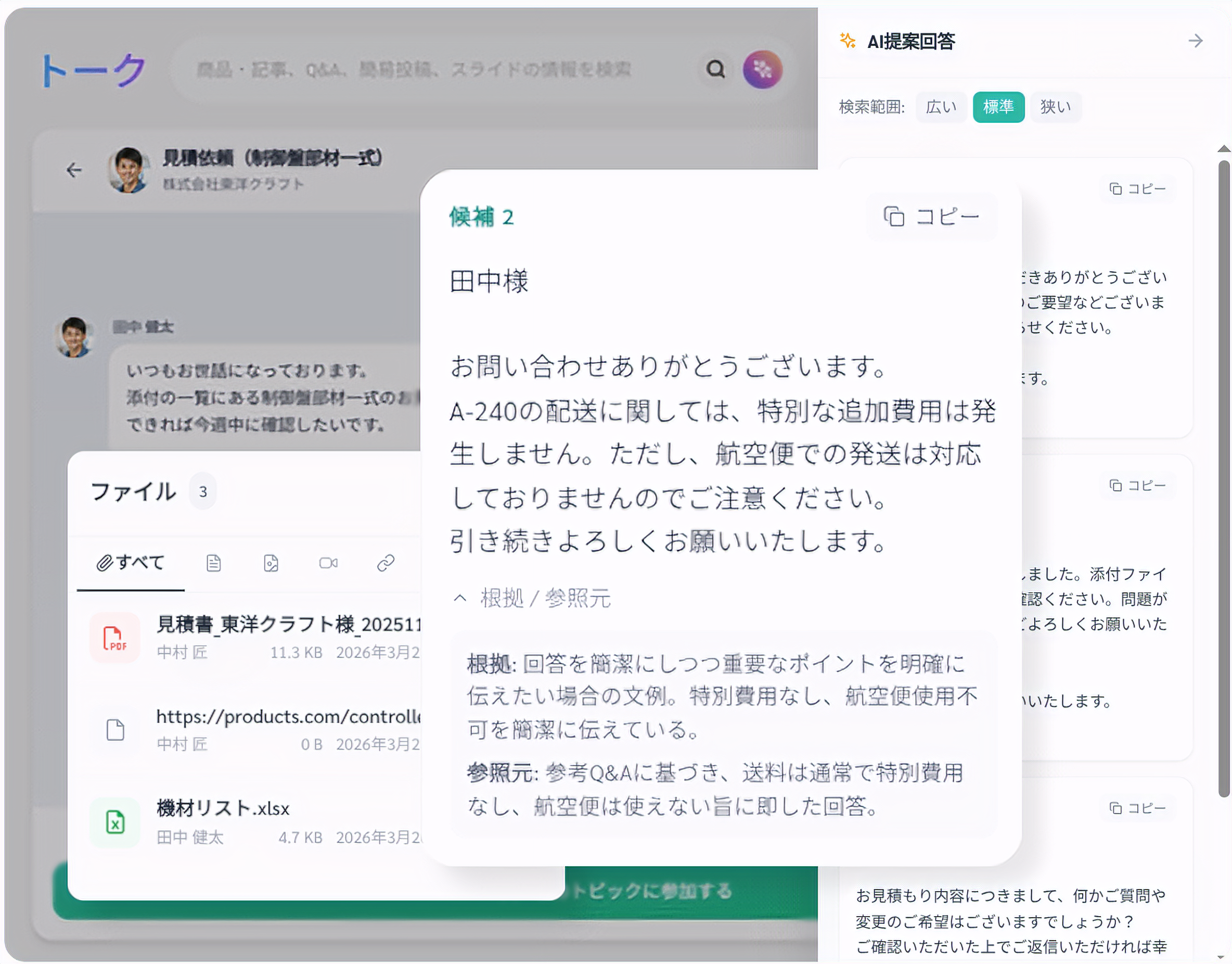The height and width of the screenshot is (964, 1232).
Task: Switch search range to 狭い
Action: pos(1055,107)
